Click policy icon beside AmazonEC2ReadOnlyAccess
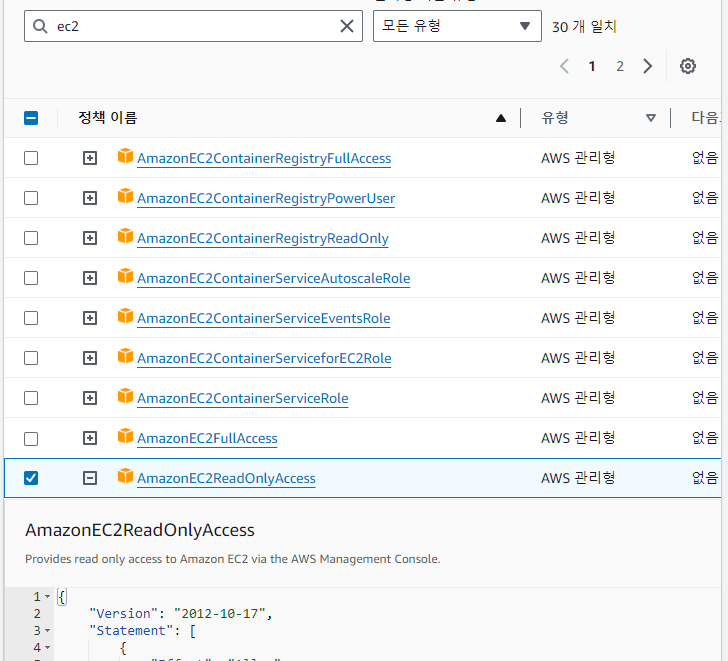The height and width of the screenshot is (661, 728). pos(125,476)
